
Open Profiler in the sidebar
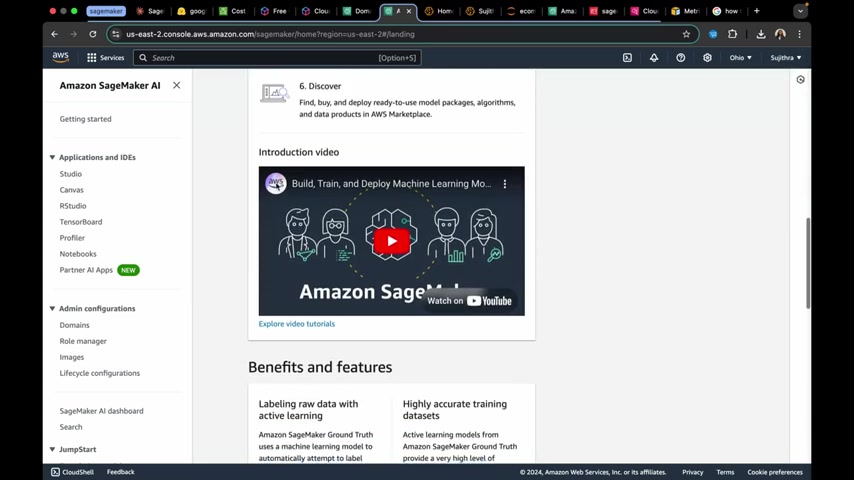(x=72, y=238)
